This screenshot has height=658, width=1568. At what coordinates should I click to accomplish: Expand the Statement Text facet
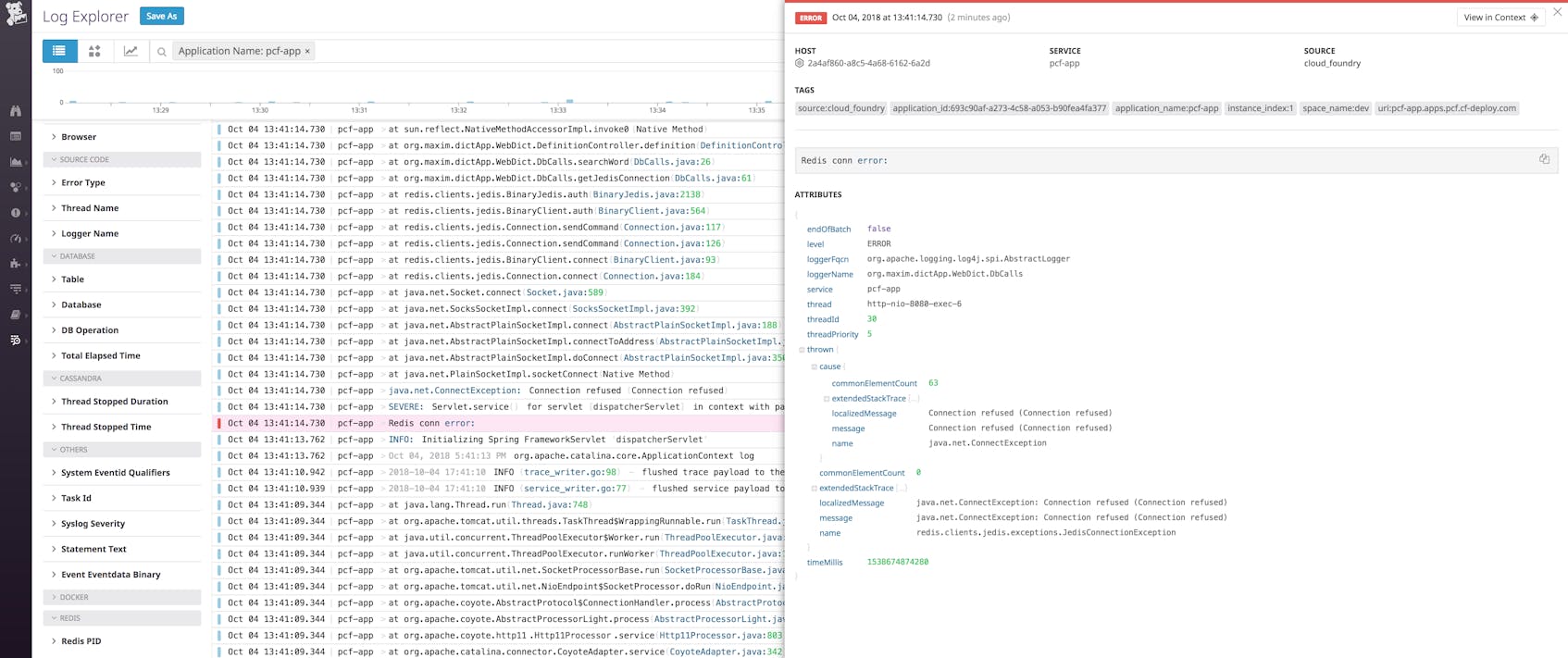pos(121,549)
